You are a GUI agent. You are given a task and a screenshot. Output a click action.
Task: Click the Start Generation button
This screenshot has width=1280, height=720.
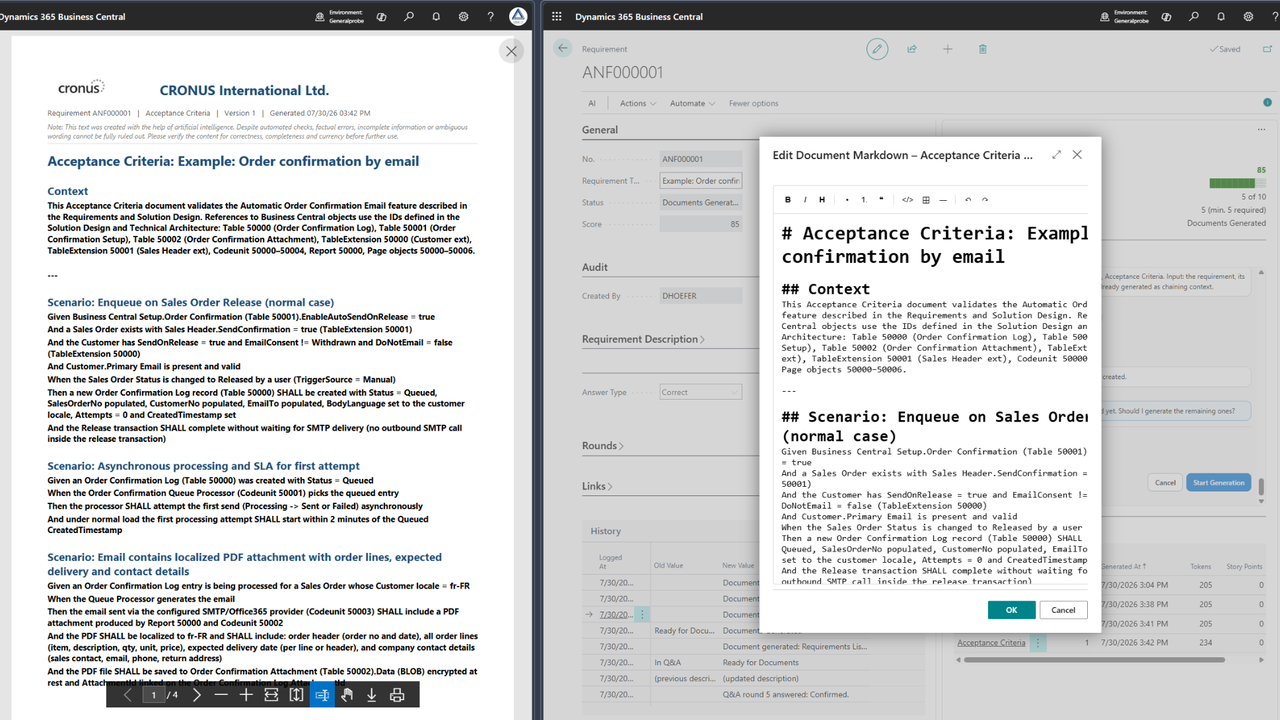coord(1219,482)
